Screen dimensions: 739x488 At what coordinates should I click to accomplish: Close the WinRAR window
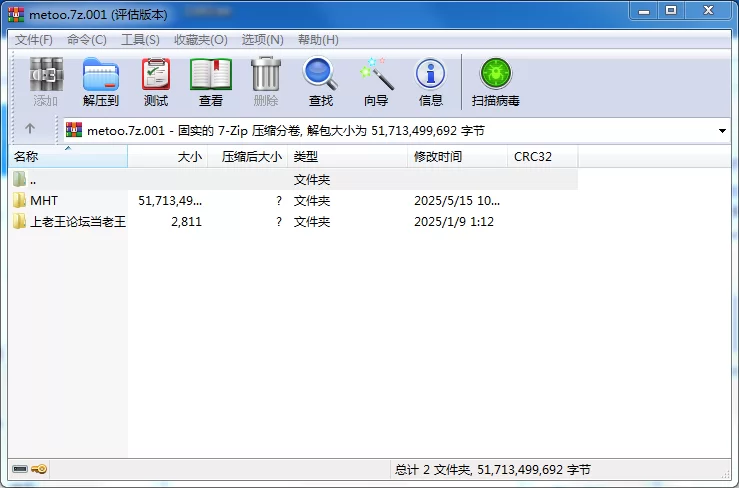(708, 11)
